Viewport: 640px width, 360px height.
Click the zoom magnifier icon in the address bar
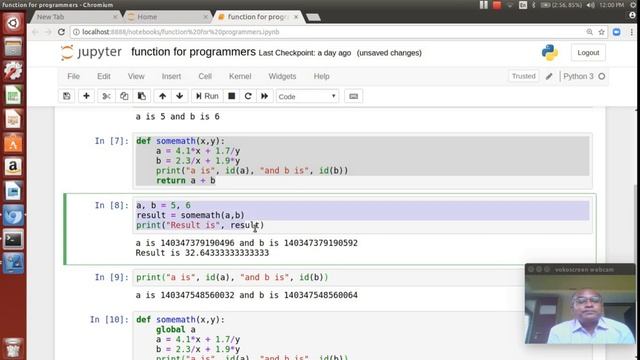(589, 32)
